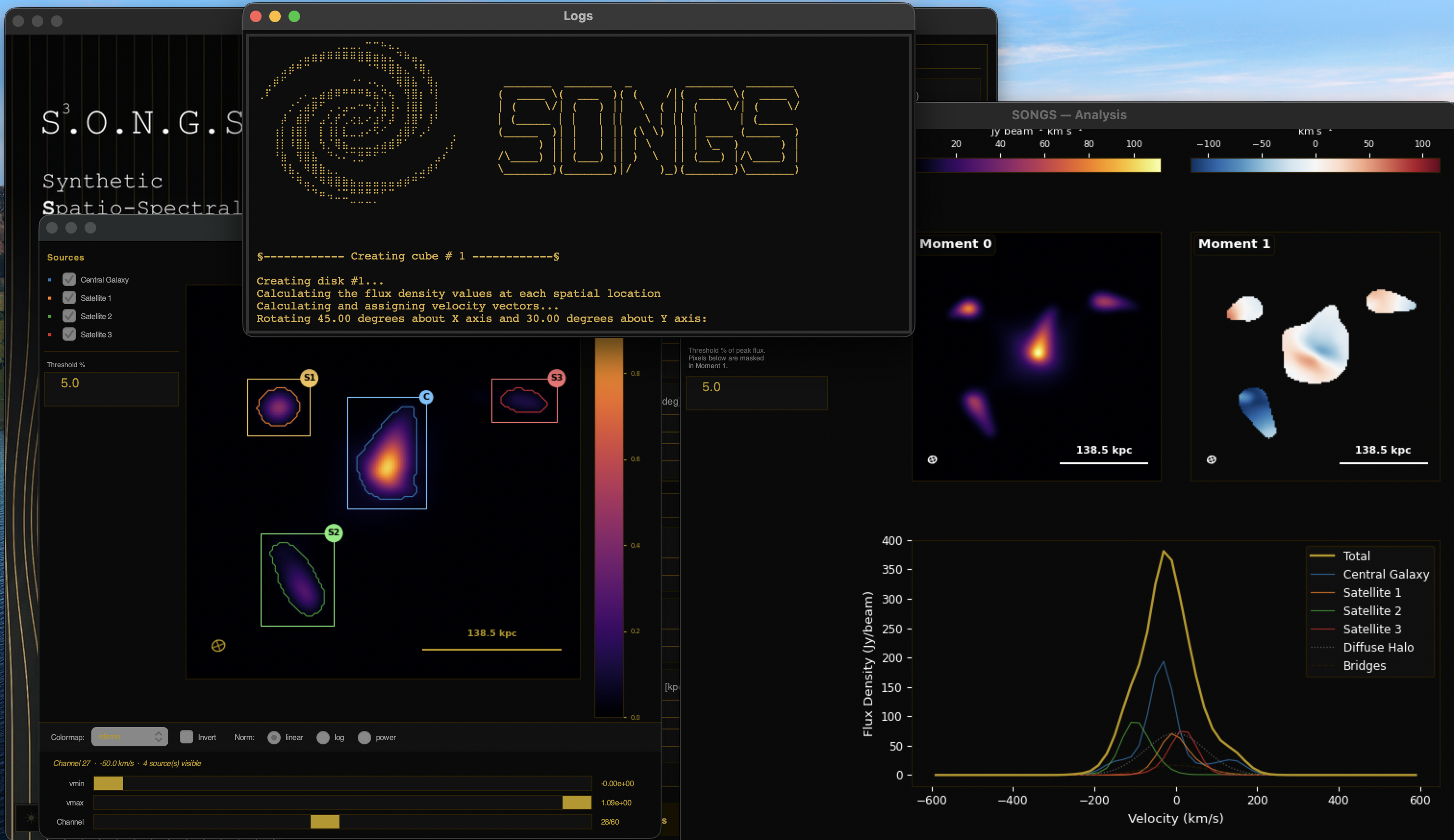Click the Satellite 2 bounding box in map
Image resolution: width=1454 pixels, height=840 pixels.
click(x=297, y=580)
